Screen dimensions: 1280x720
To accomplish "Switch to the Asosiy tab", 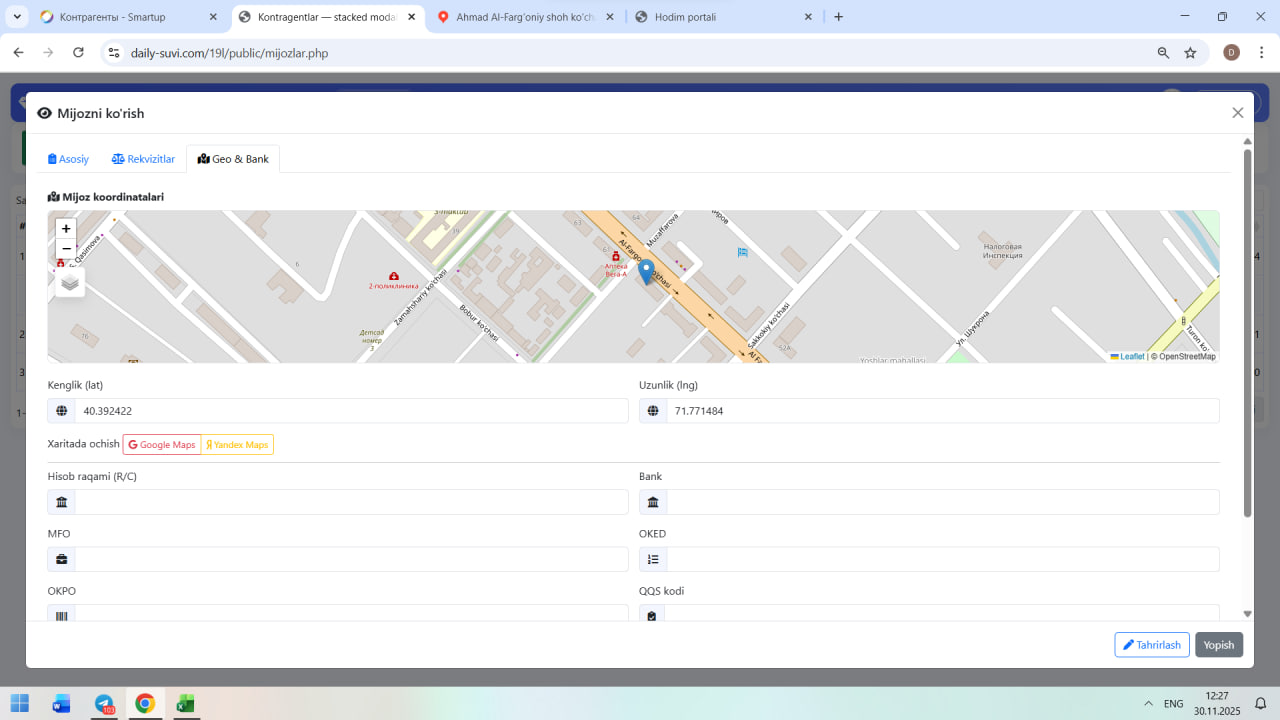I will coord(69,159).
